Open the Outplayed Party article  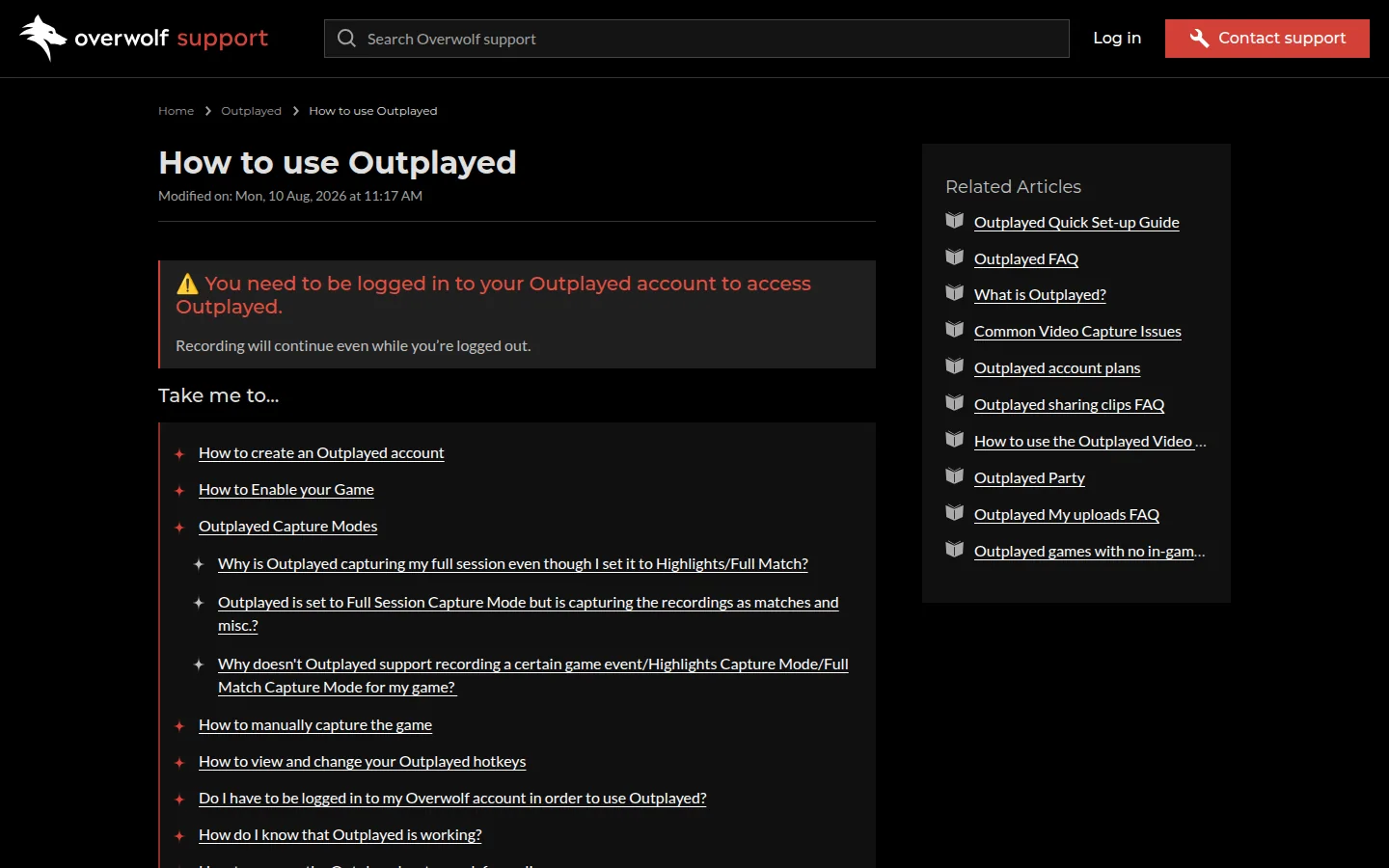(1029, 478)
